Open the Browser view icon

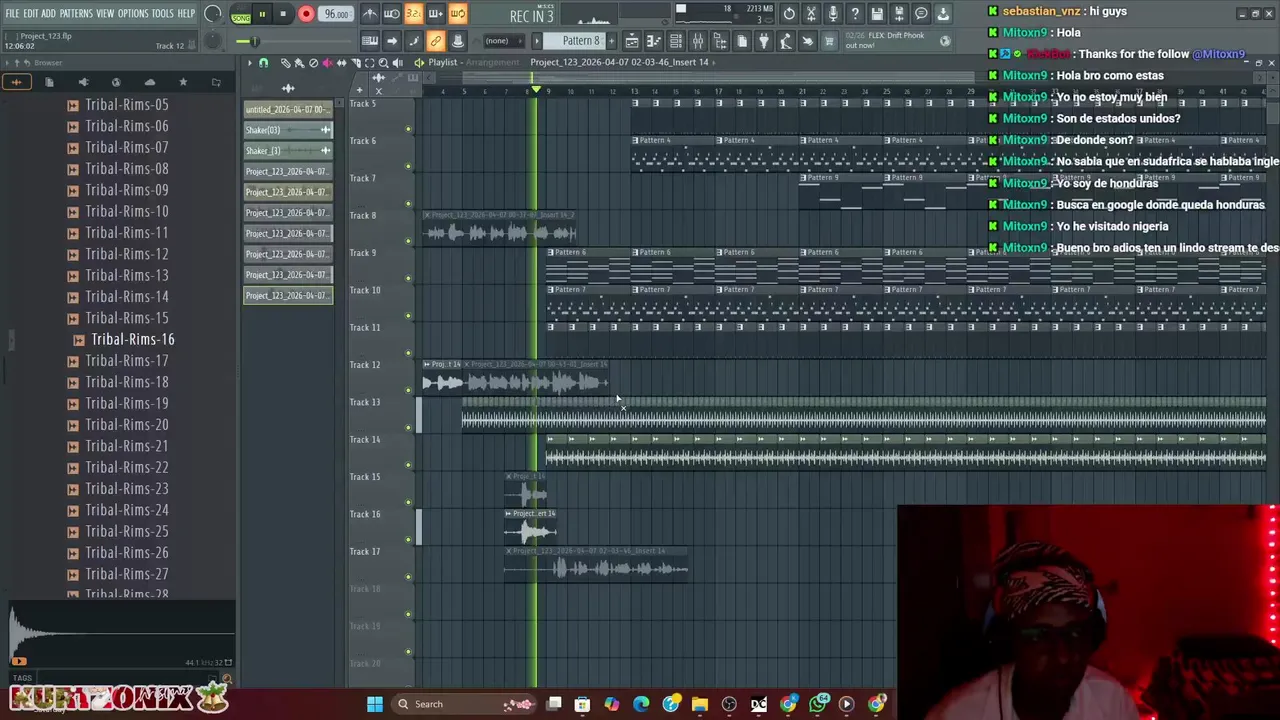(x=720, y=41)
